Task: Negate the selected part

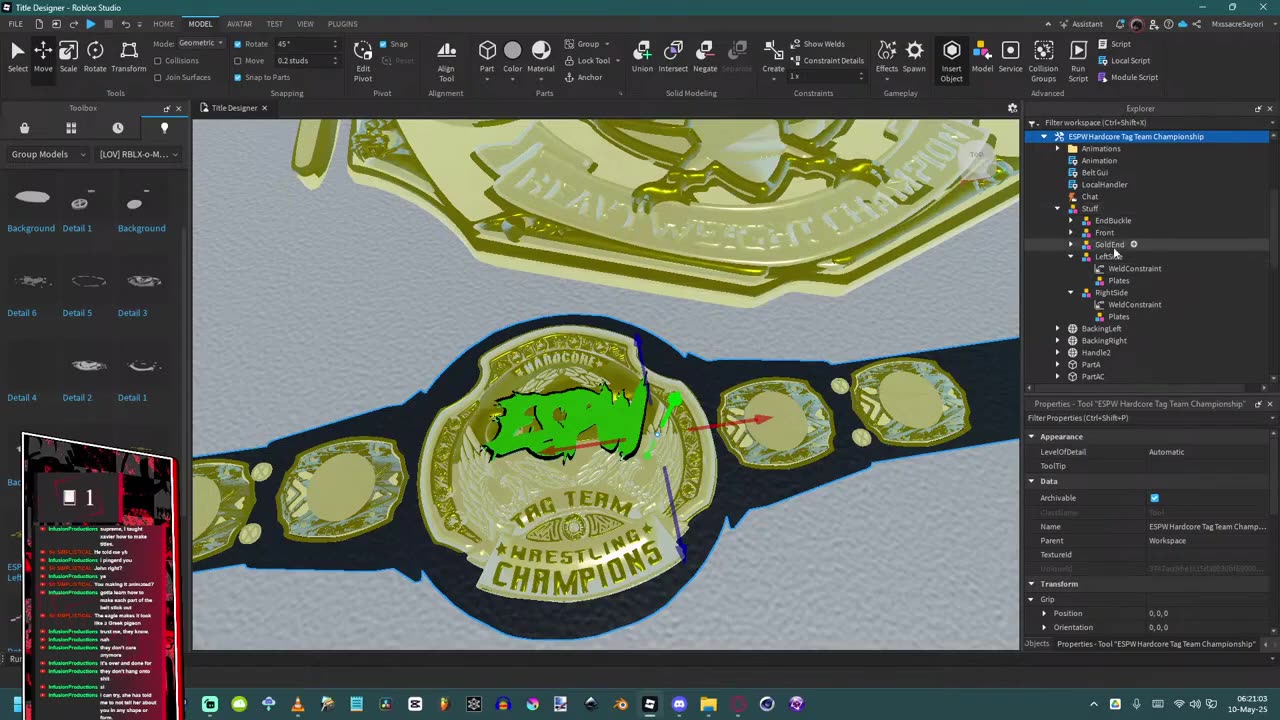Action: tap(705, 56)
